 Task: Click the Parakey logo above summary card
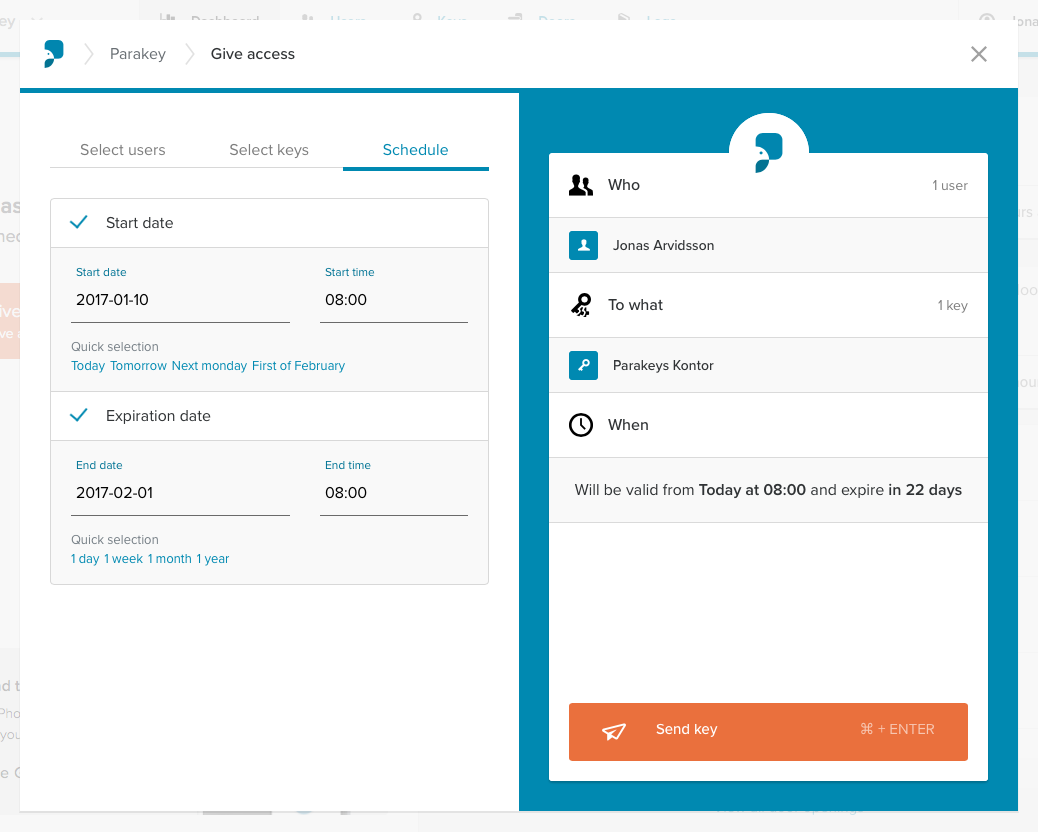769,152
